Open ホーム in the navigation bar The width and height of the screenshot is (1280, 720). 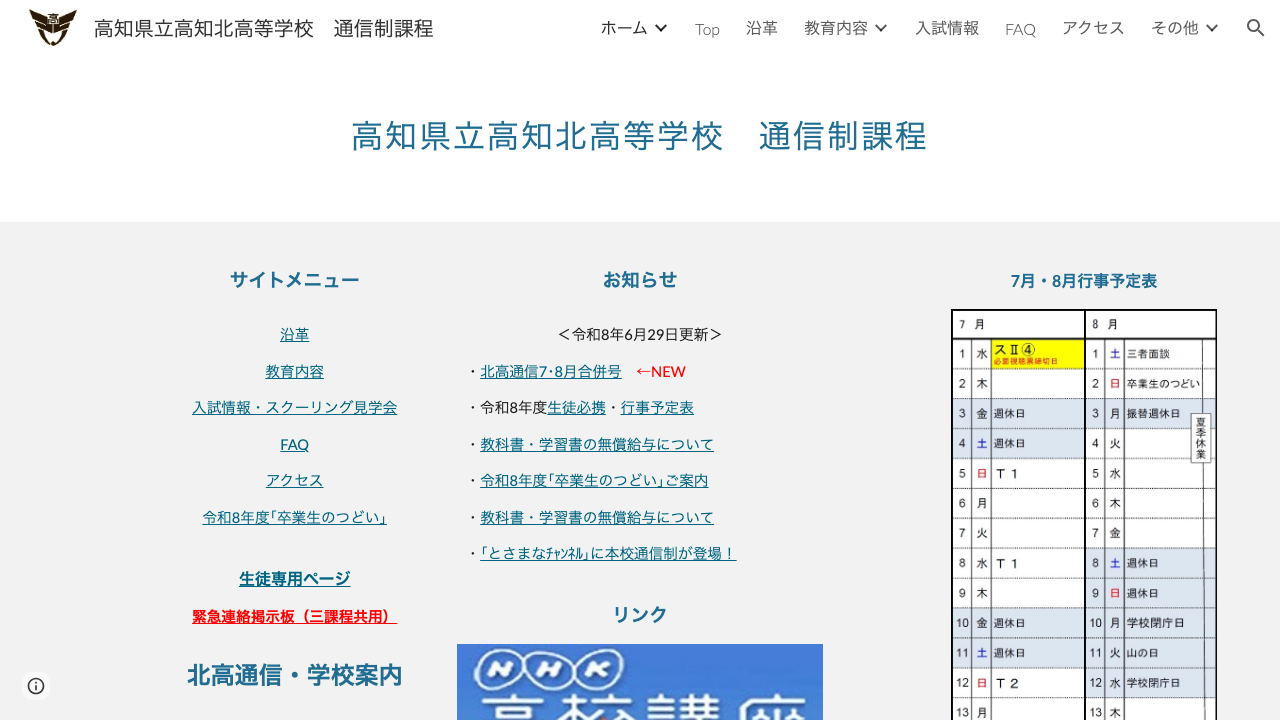624,28
